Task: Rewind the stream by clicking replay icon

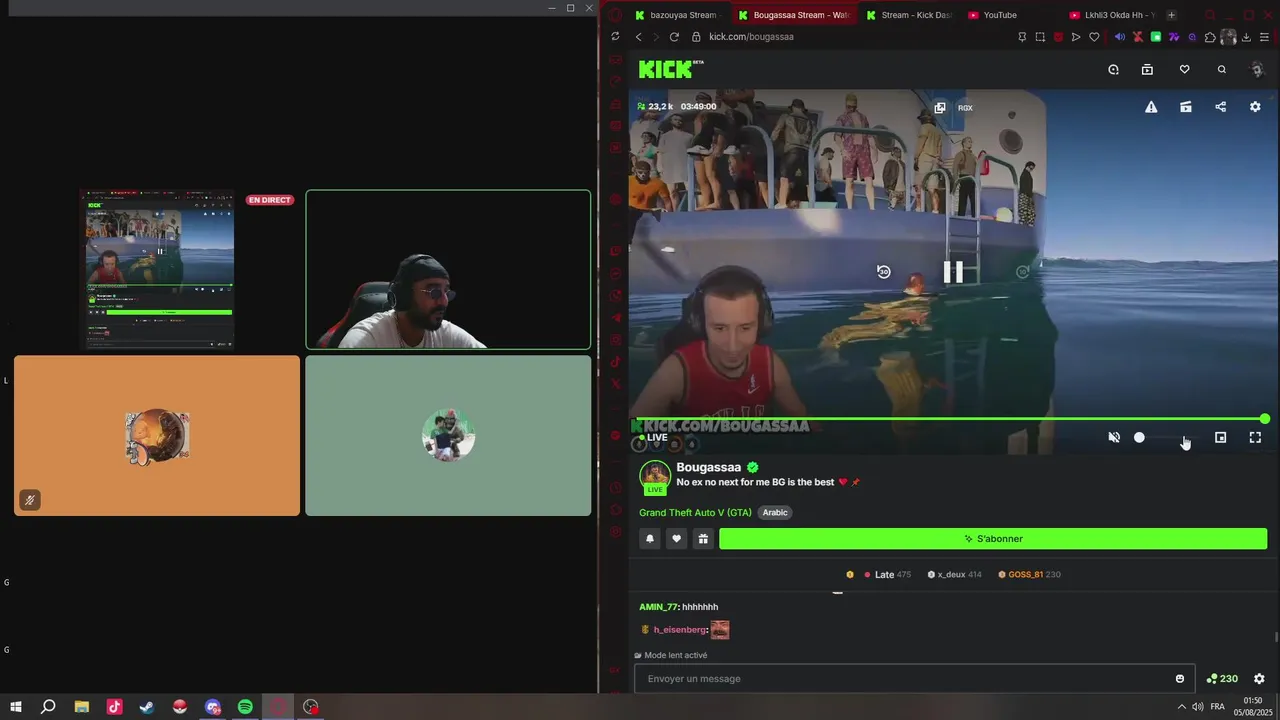Action: pyautogui.click(x=883, y=272)
